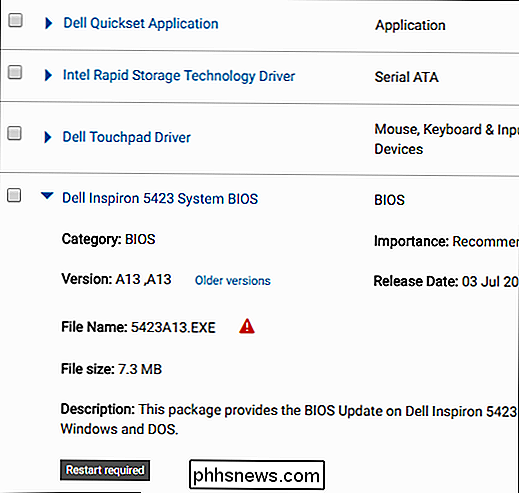The width and height of the screenshot is (519, 493).
Task: Click the file name 5423A13.EXE text
Action: point(173,327)
